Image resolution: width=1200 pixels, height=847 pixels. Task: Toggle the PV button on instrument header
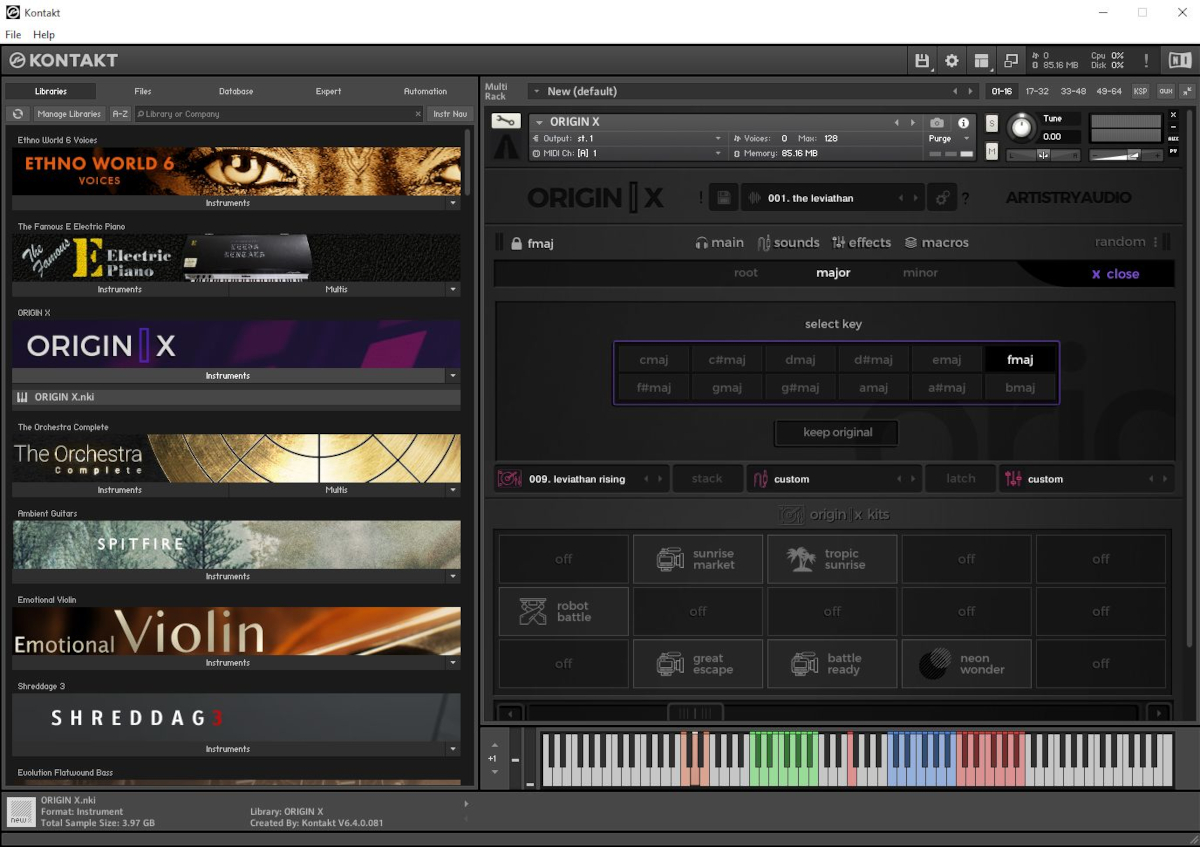(x=1174, y=151)
